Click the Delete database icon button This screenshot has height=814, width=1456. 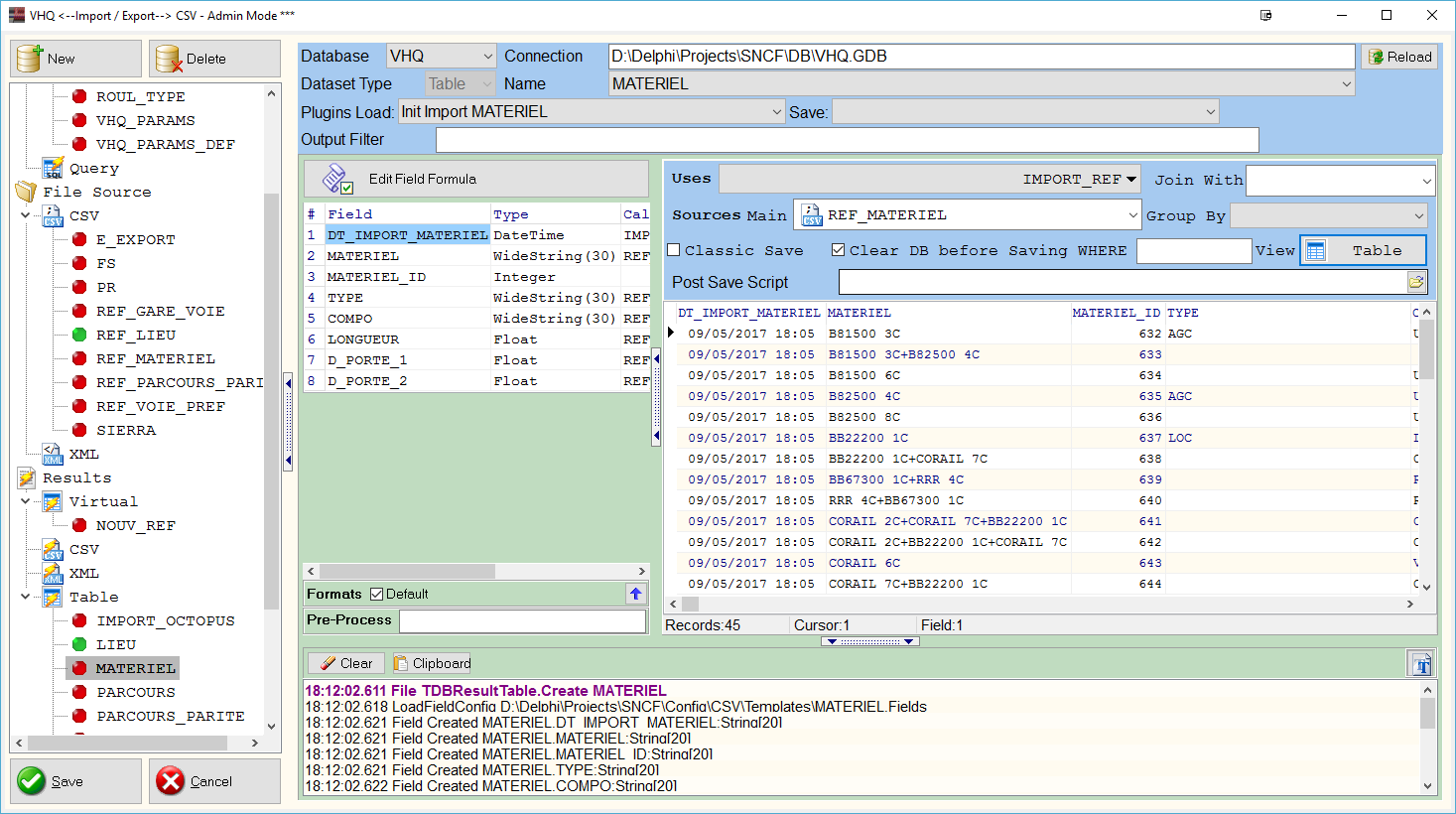(x=214, y=59)
